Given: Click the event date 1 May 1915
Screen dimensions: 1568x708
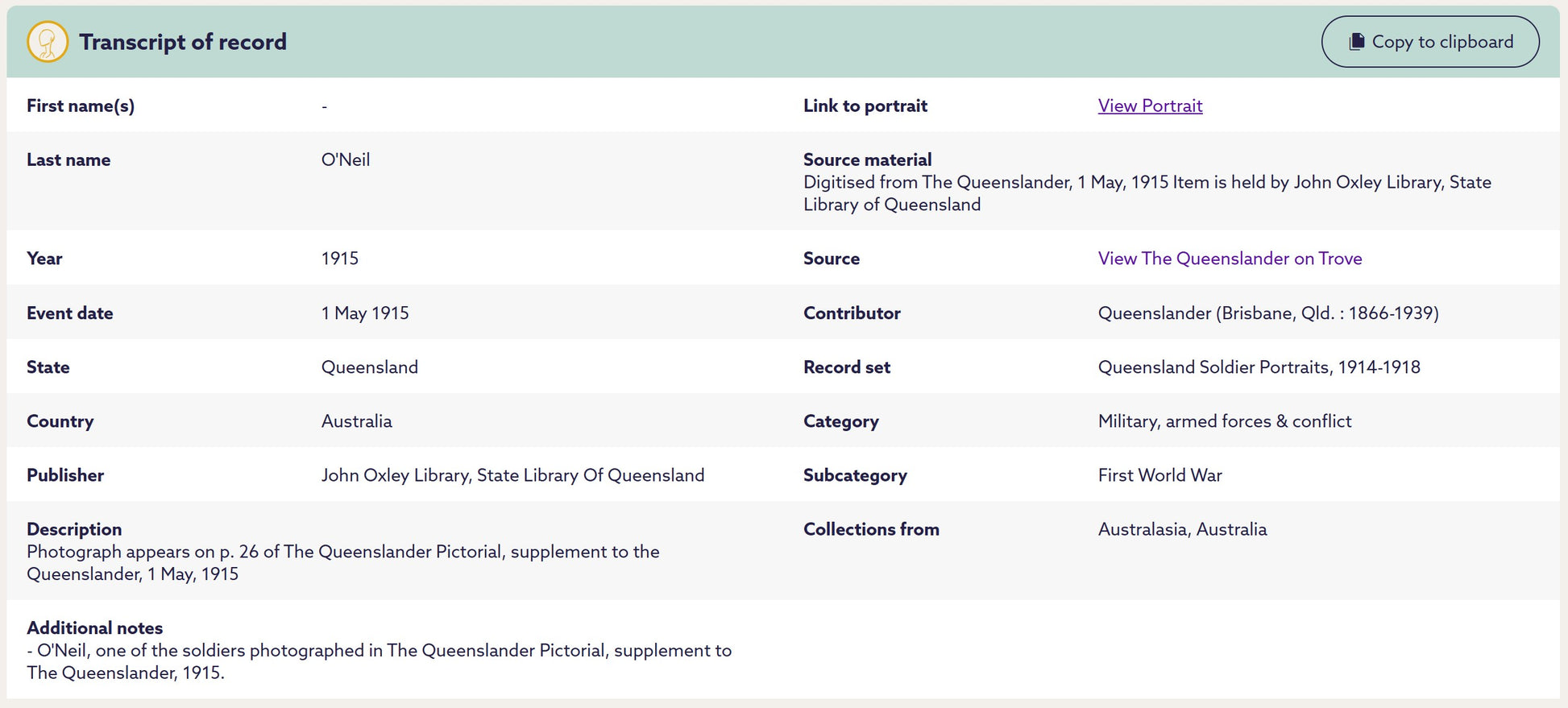Looking at the screenshot, I should [x=364, y=313].
